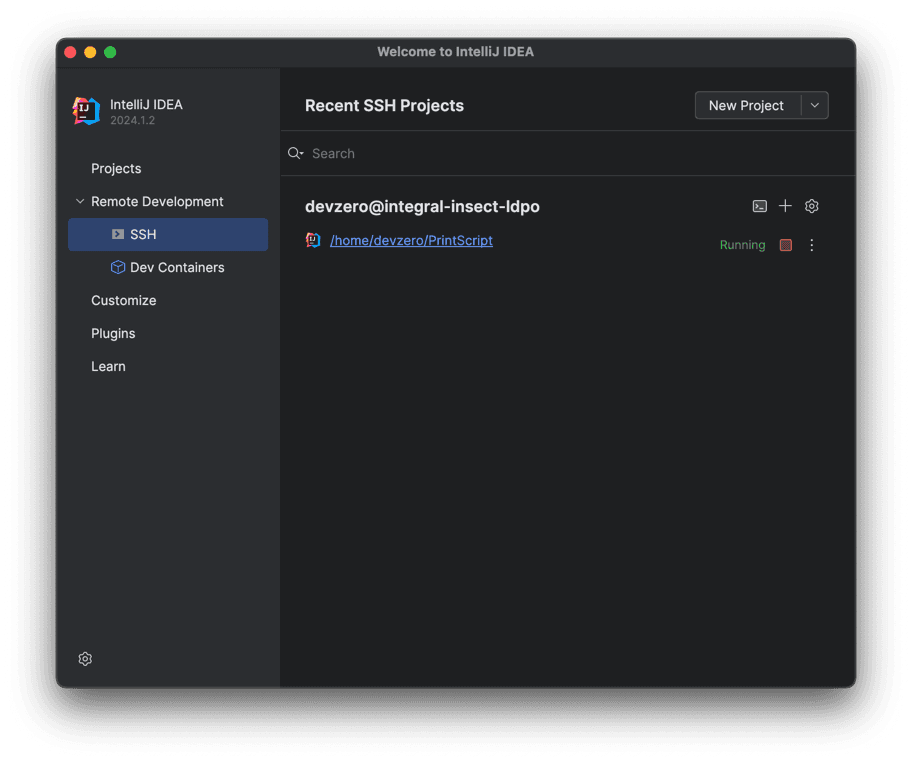Go to the Plugins page
The width and height of the screenshot is (912, 762).
[113, 333]
